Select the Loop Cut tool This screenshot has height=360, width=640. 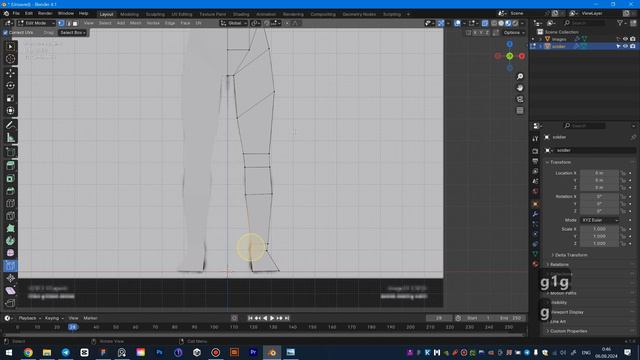11,203
